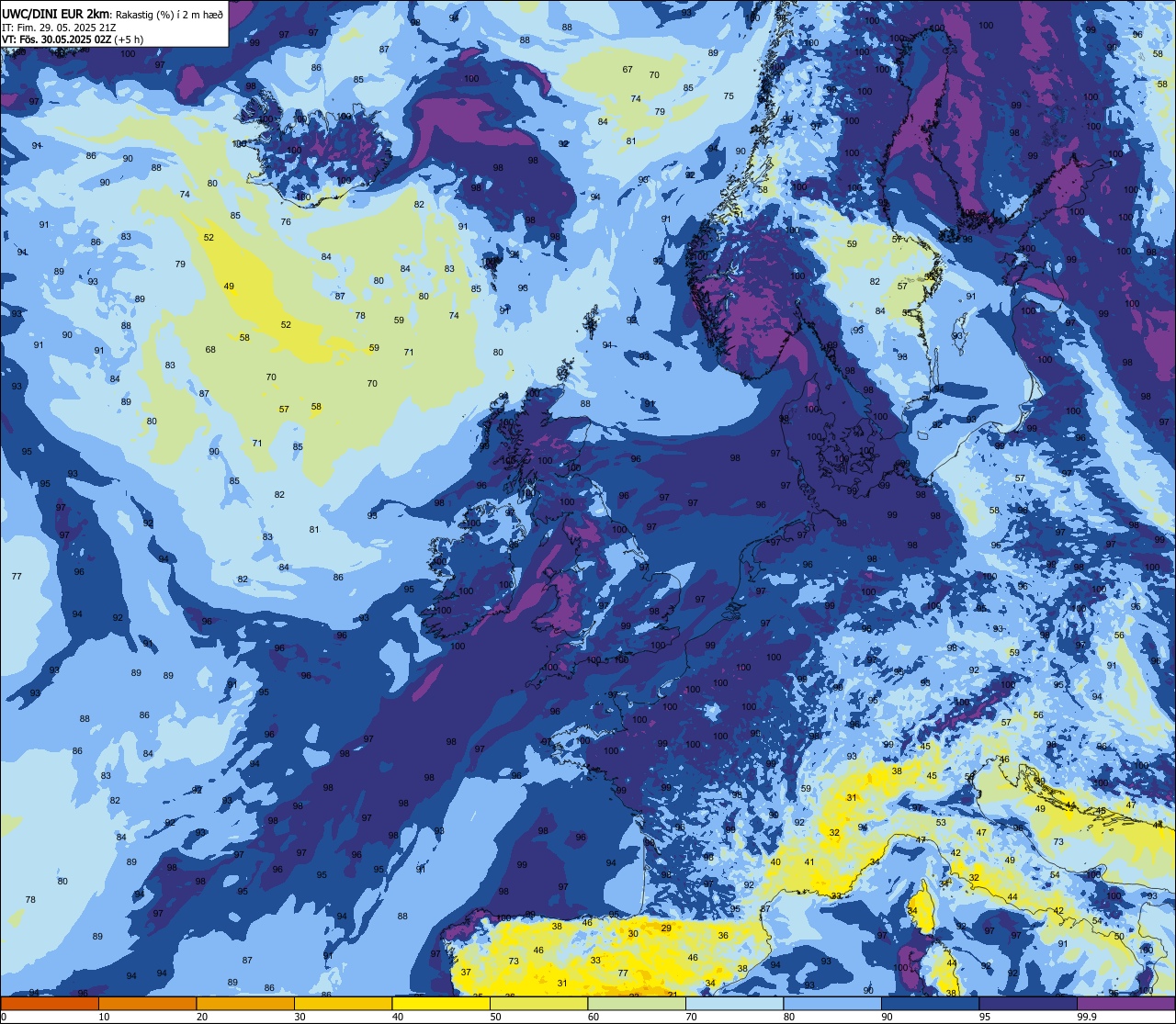Pick the 90–95 dark blue legend swatch
Viewport: 1176px width, 1024px height.
[930, 1003]
